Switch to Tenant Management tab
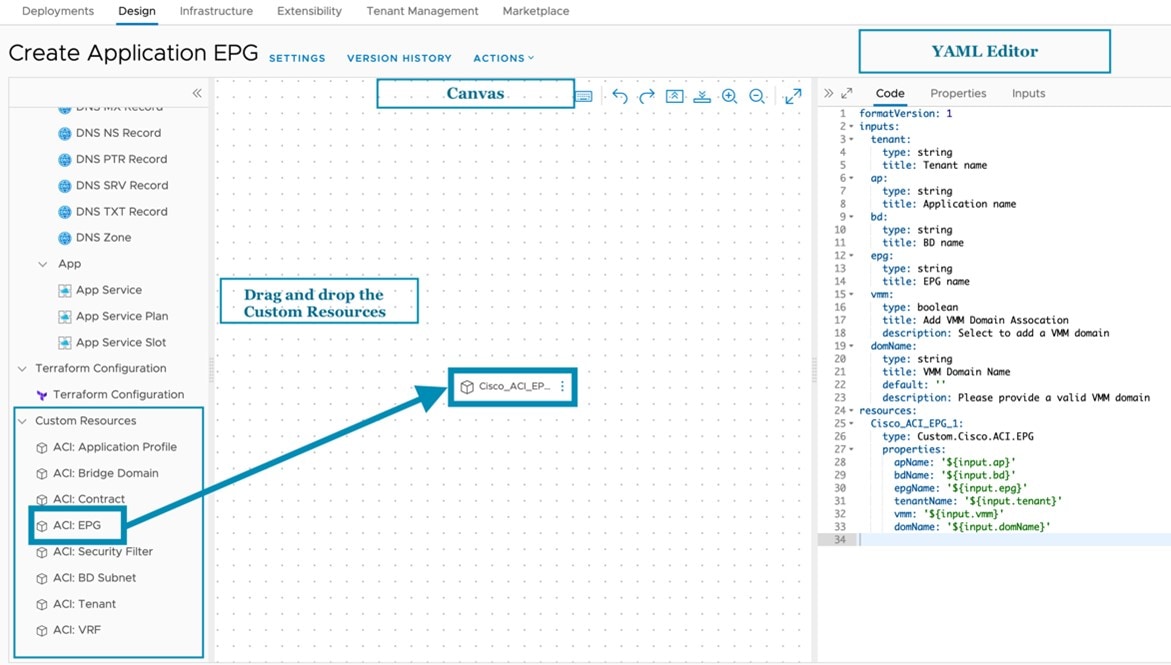The width and height of the screenshot is (1171, 665). tap(423, 11)
